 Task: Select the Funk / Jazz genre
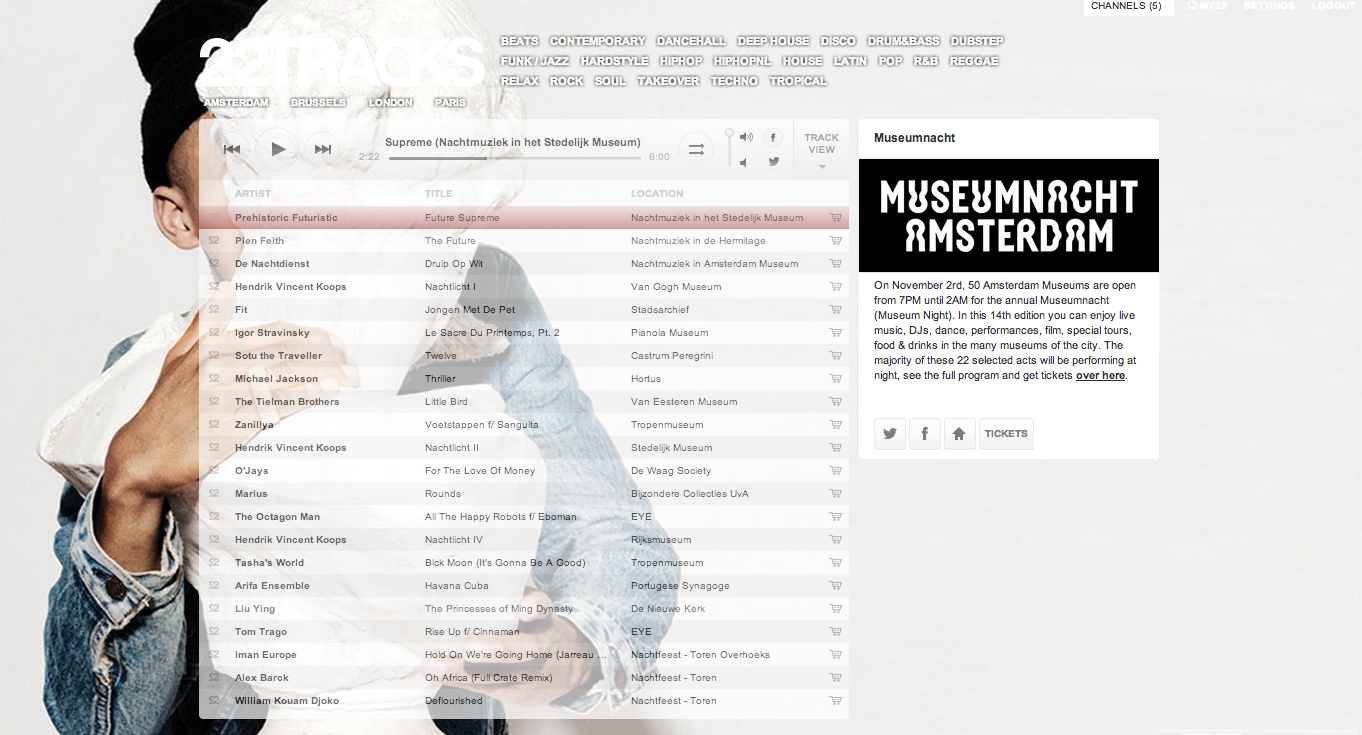point(535,61)
